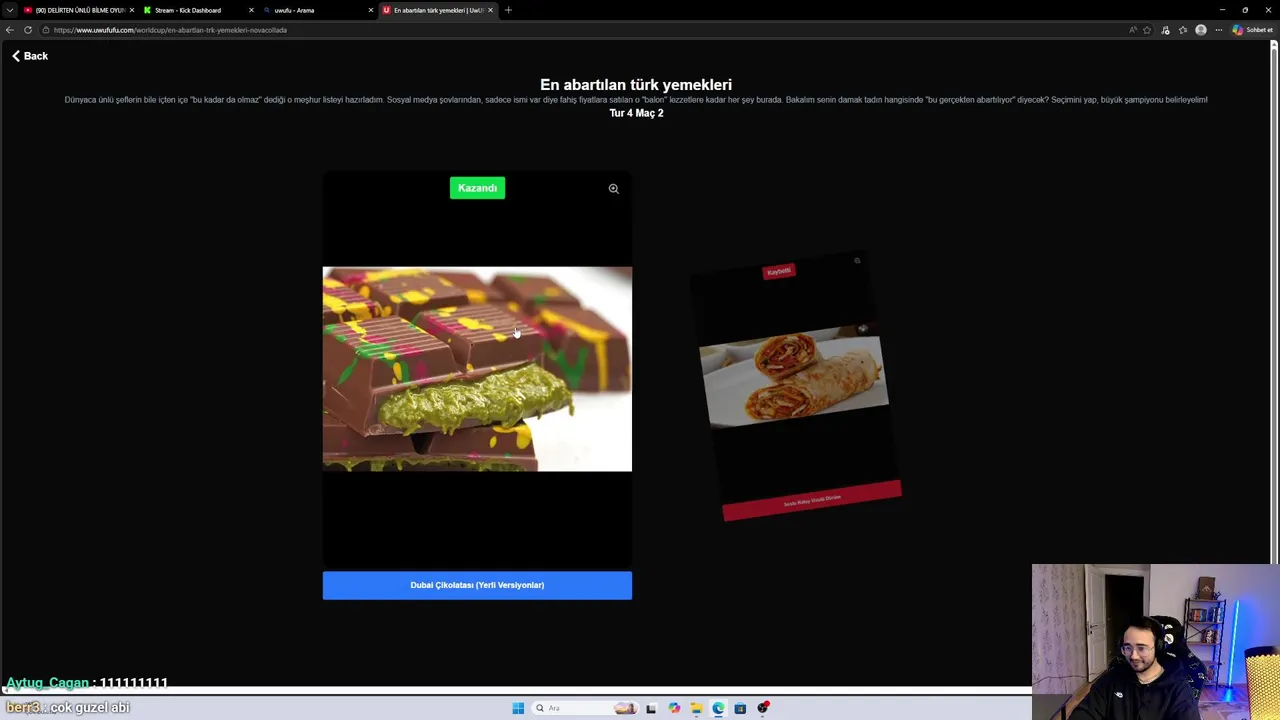Open the media control music icon
This screenshot has height=720, width=1280.
click(x=1165, y=30)
